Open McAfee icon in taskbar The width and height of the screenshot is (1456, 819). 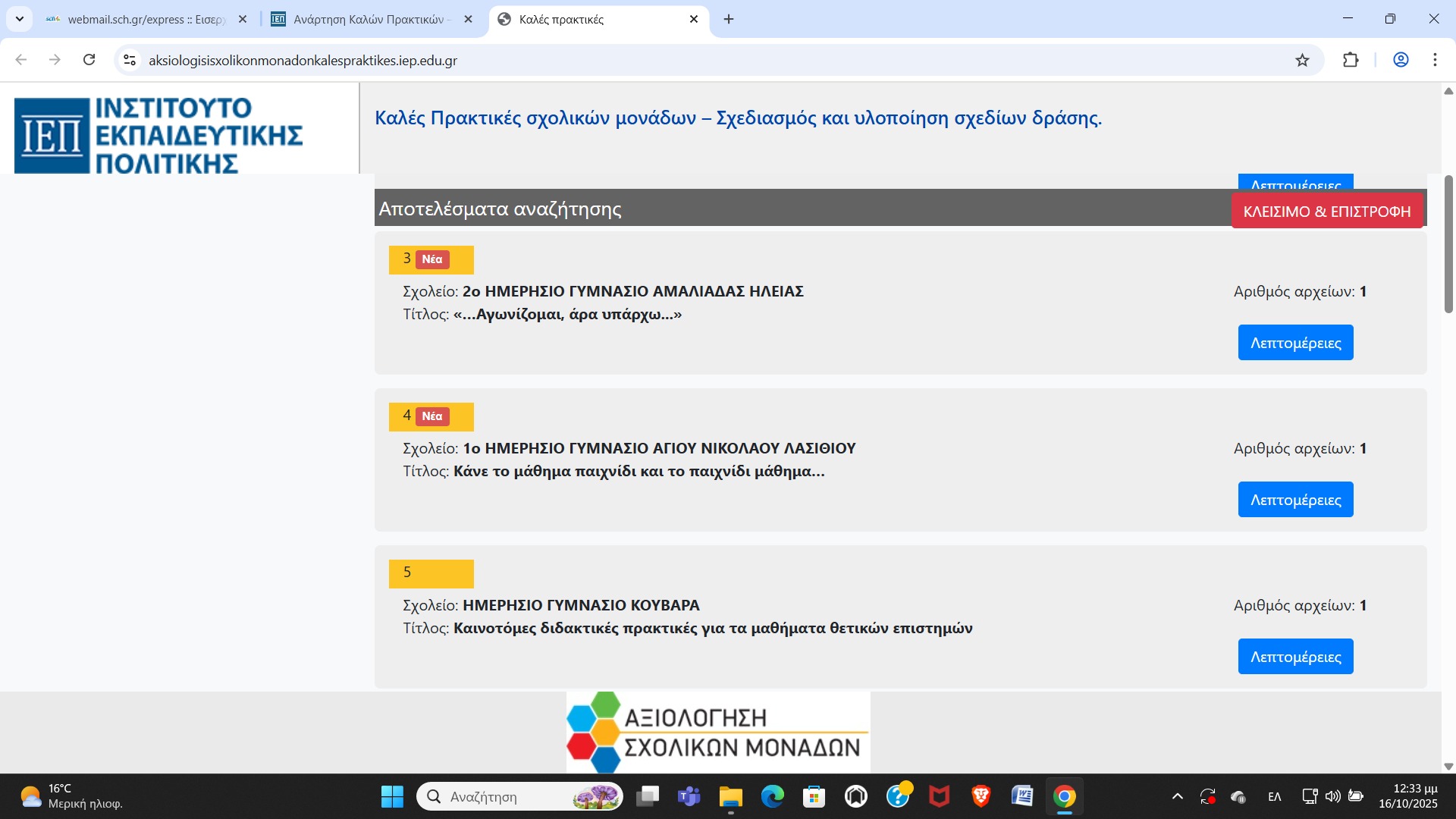(x=940, y=797)
